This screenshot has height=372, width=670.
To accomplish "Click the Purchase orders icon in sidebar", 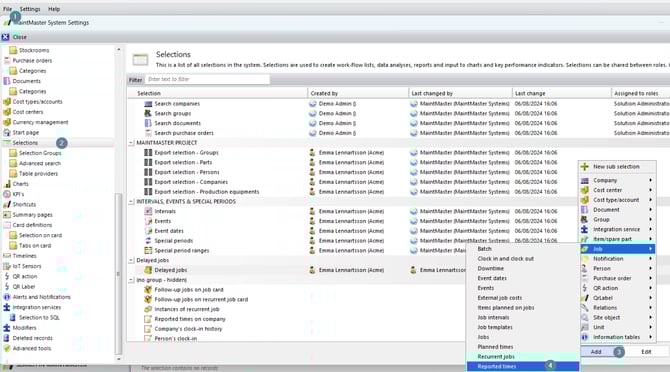I will coord(7,61).
